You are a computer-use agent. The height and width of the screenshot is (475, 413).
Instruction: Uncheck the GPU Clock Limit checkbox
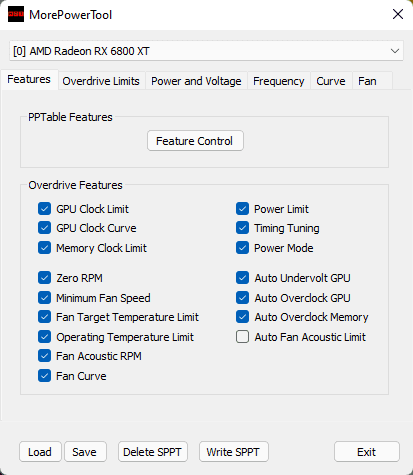tap(44, 209)
